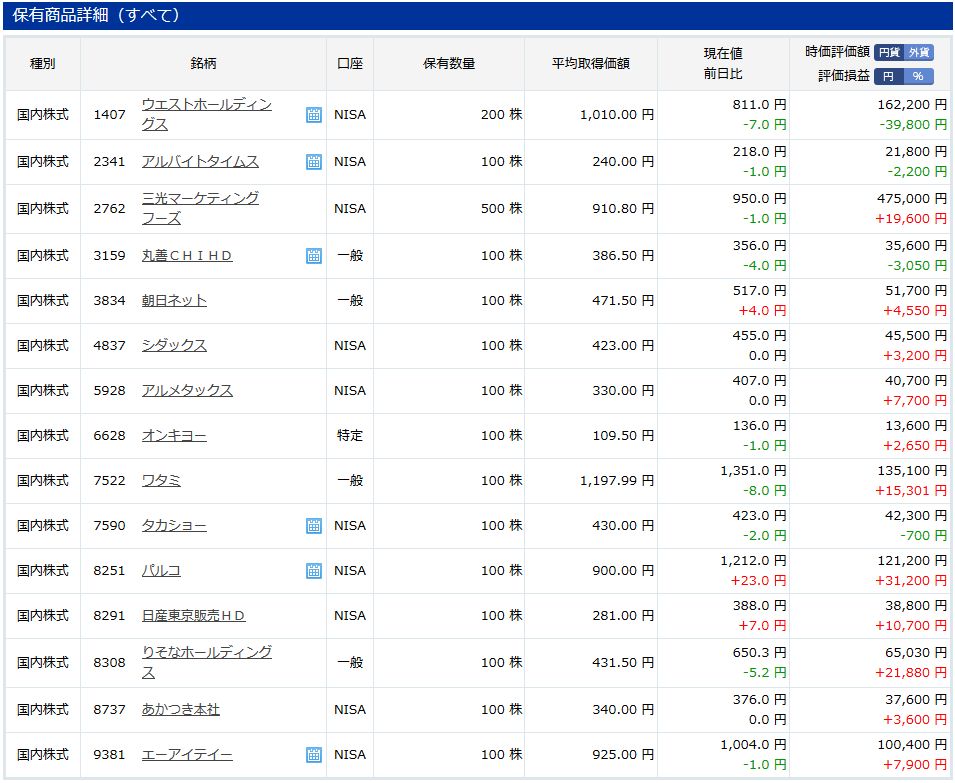Open タカショー stock link
Viewport: 955px width, 783px height.
pos(174,525)
